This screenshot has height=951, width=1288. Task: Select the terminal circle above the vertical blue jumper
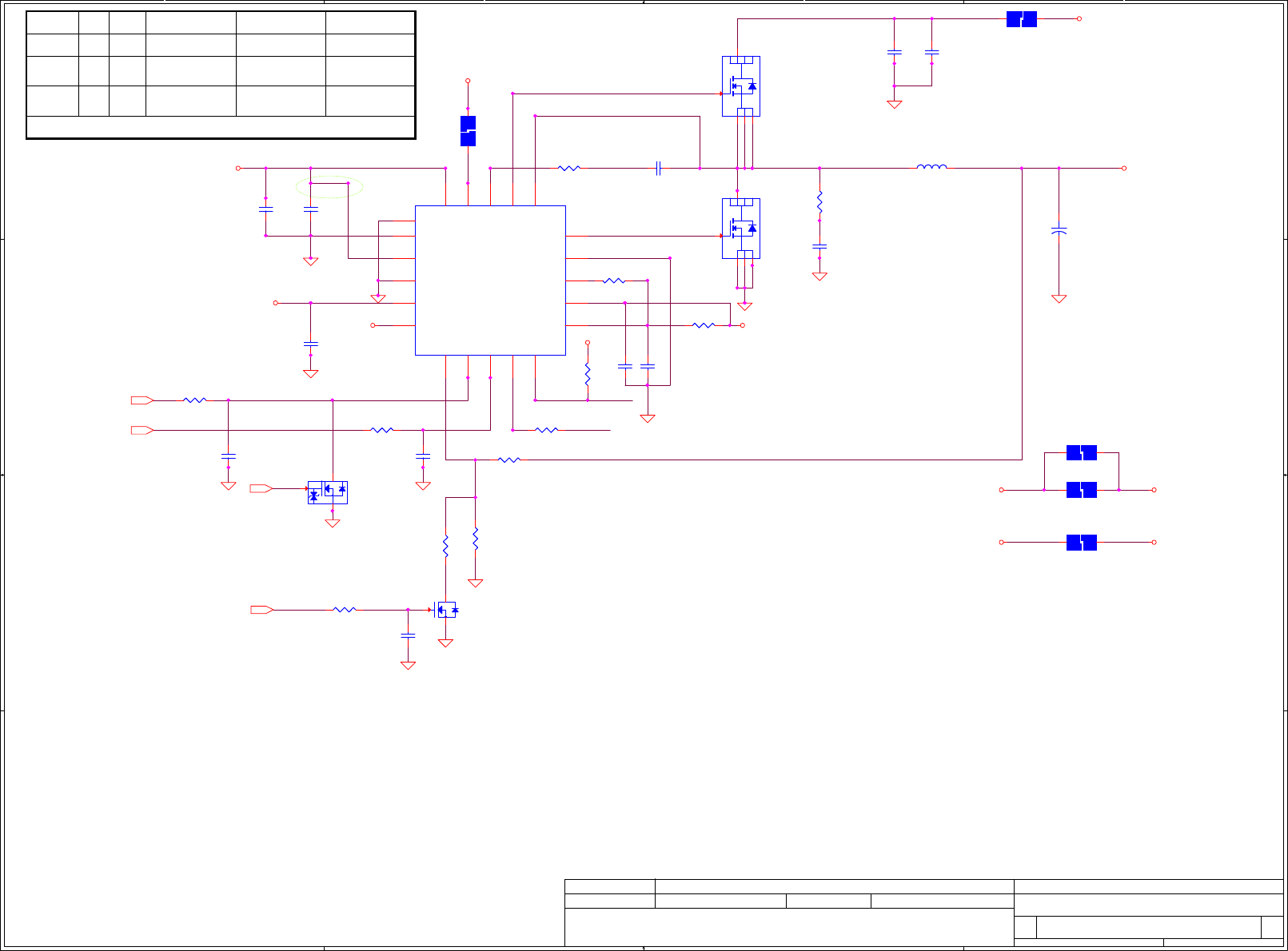(469, 81)
